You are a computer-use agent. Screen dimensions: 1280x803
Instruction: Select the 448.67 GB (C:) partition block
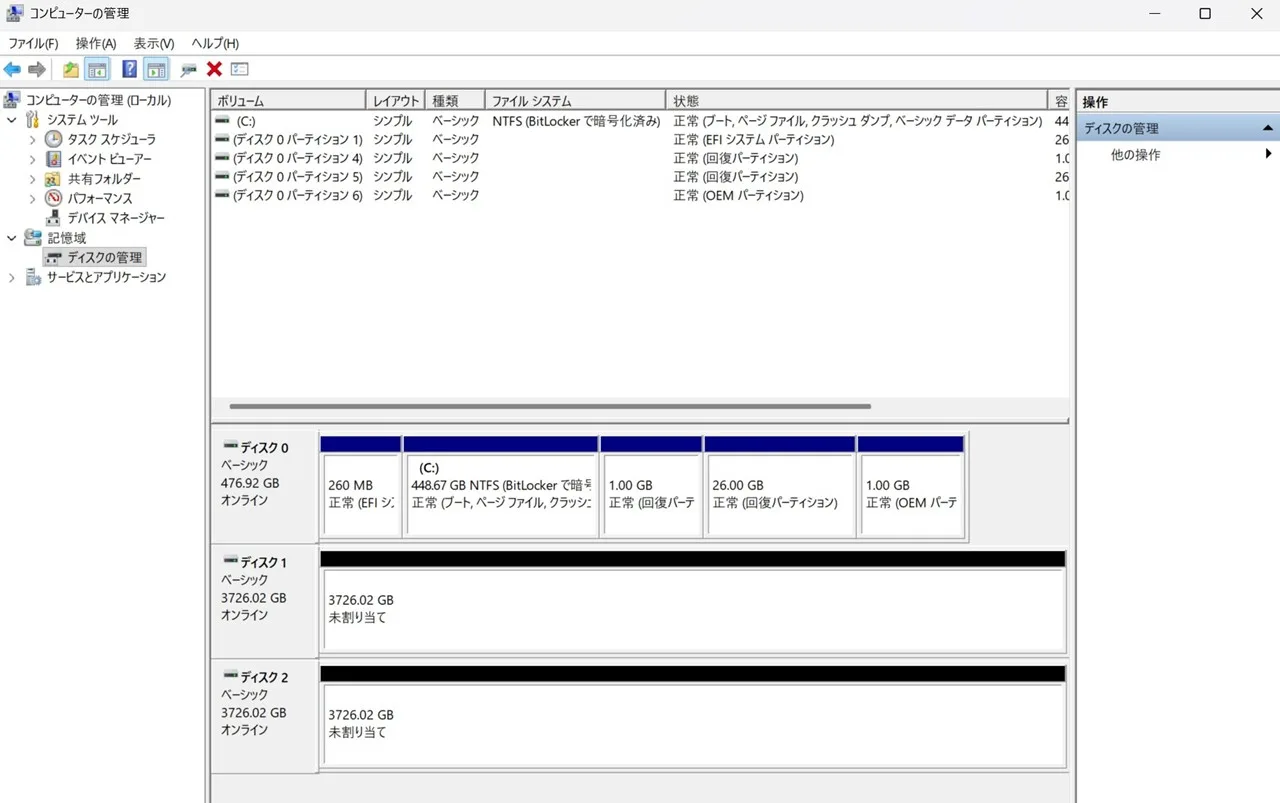click(500, 486)
